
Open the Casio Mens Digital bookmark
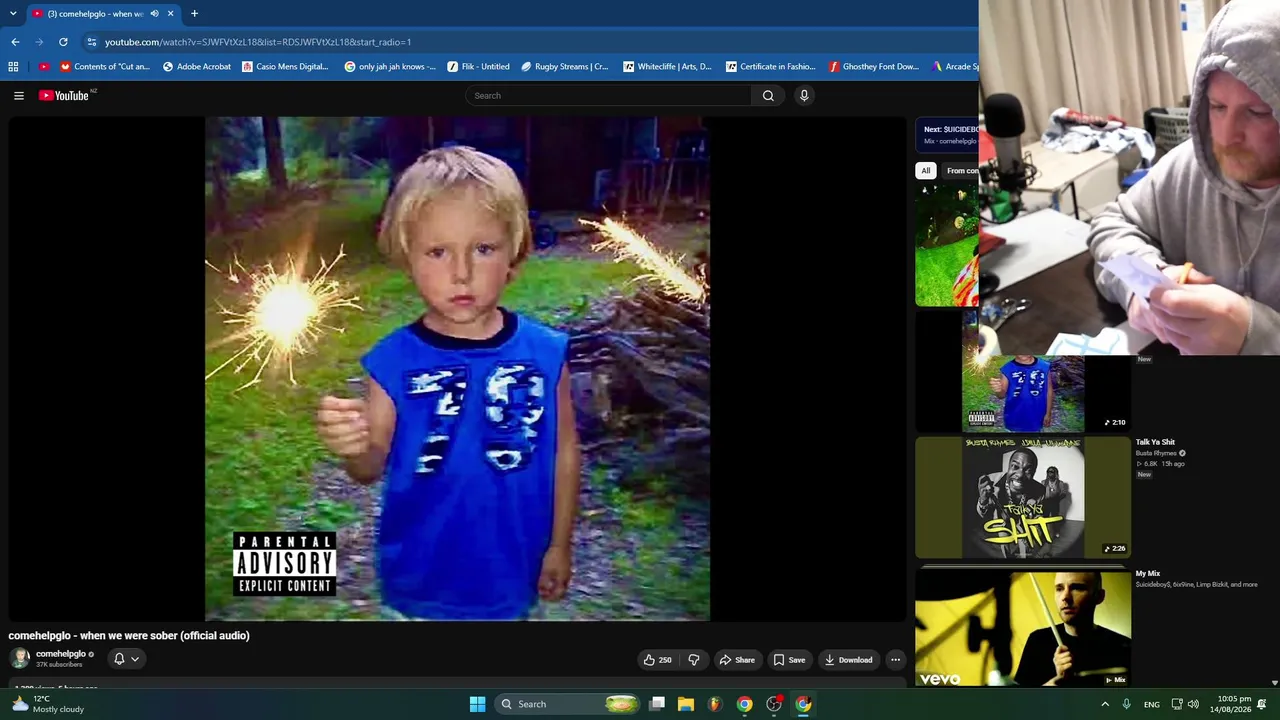285,67
